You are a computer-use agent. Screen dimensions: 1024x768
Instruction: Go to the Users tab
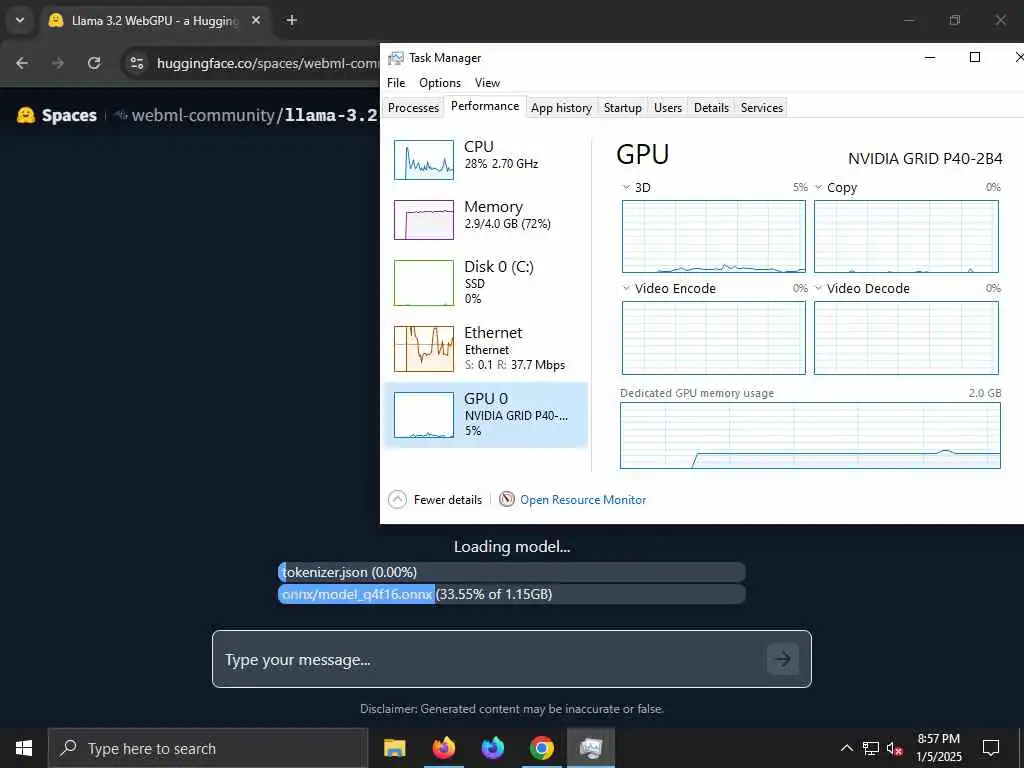coord(667,108)
